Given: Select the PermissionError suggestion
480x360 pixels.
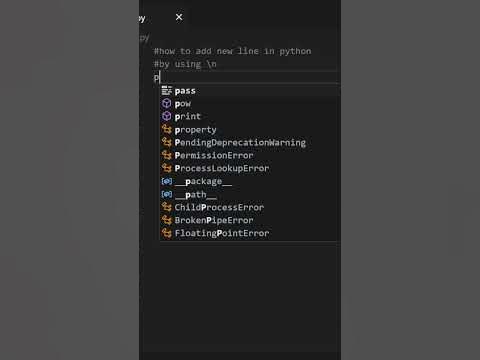Looking at the screenshot, I should [x=250, y=155].
